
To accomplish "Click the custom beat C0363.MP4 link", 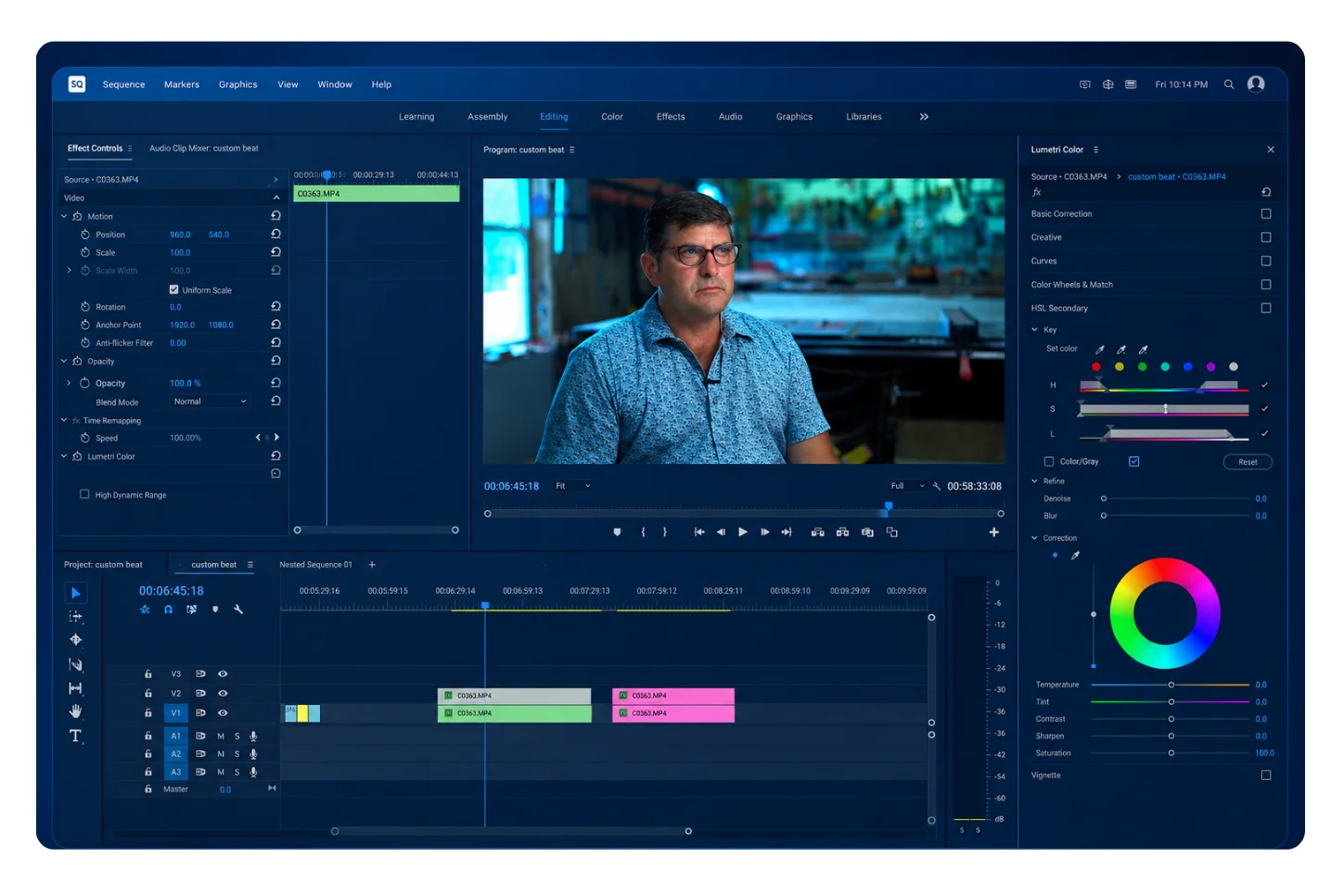I will click(1177, 176).
